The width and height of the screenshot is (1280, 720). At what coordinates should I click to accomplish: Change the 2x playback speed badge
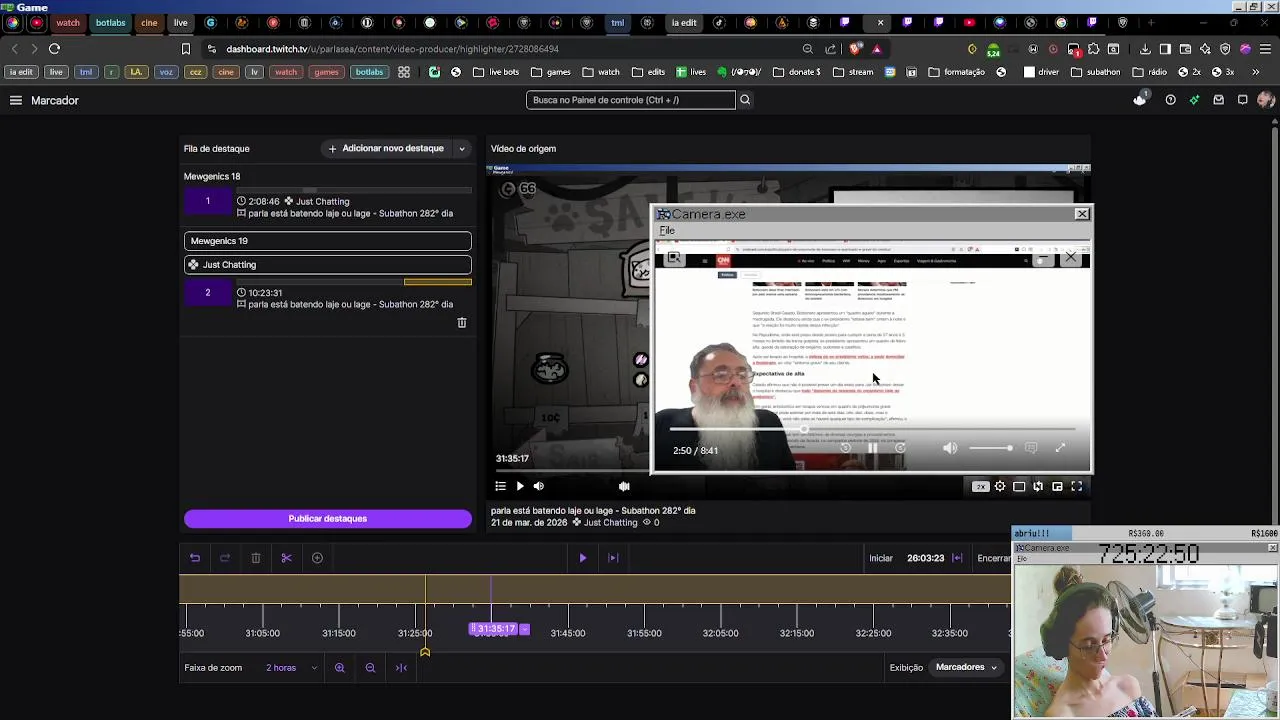click(x=980, y=487)
